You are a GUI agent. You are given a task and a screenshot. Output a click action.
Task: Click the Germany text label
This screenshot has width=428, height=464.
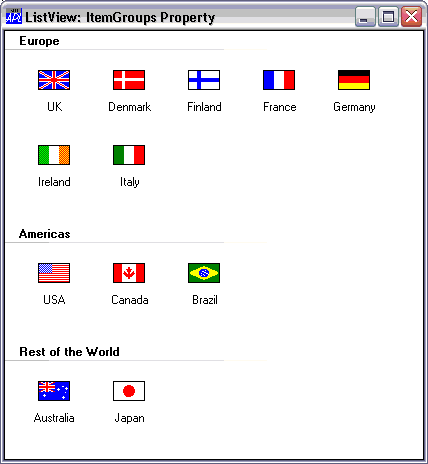(354, 107)
